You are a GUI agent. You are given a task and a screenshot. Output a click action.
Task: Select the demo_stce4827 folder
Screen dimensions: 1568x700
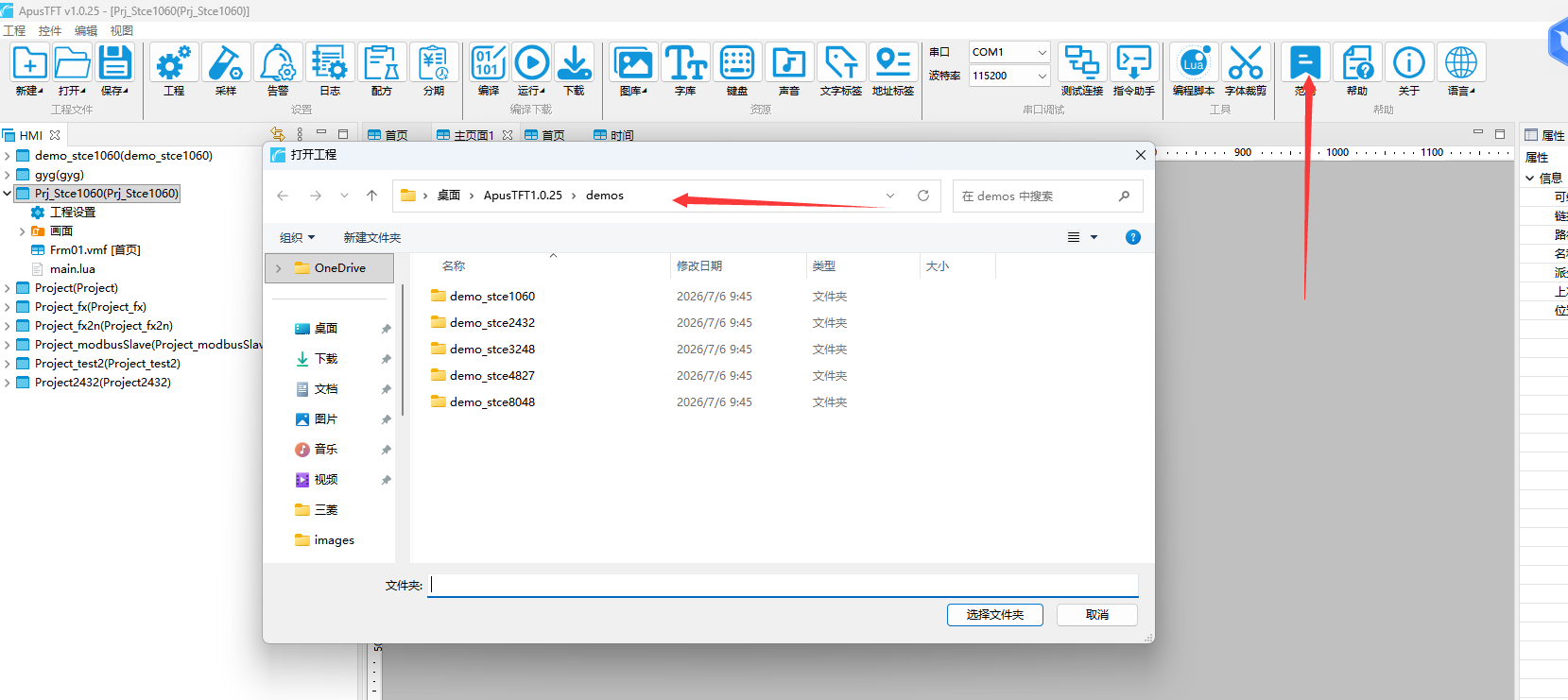tap(492, 376)
